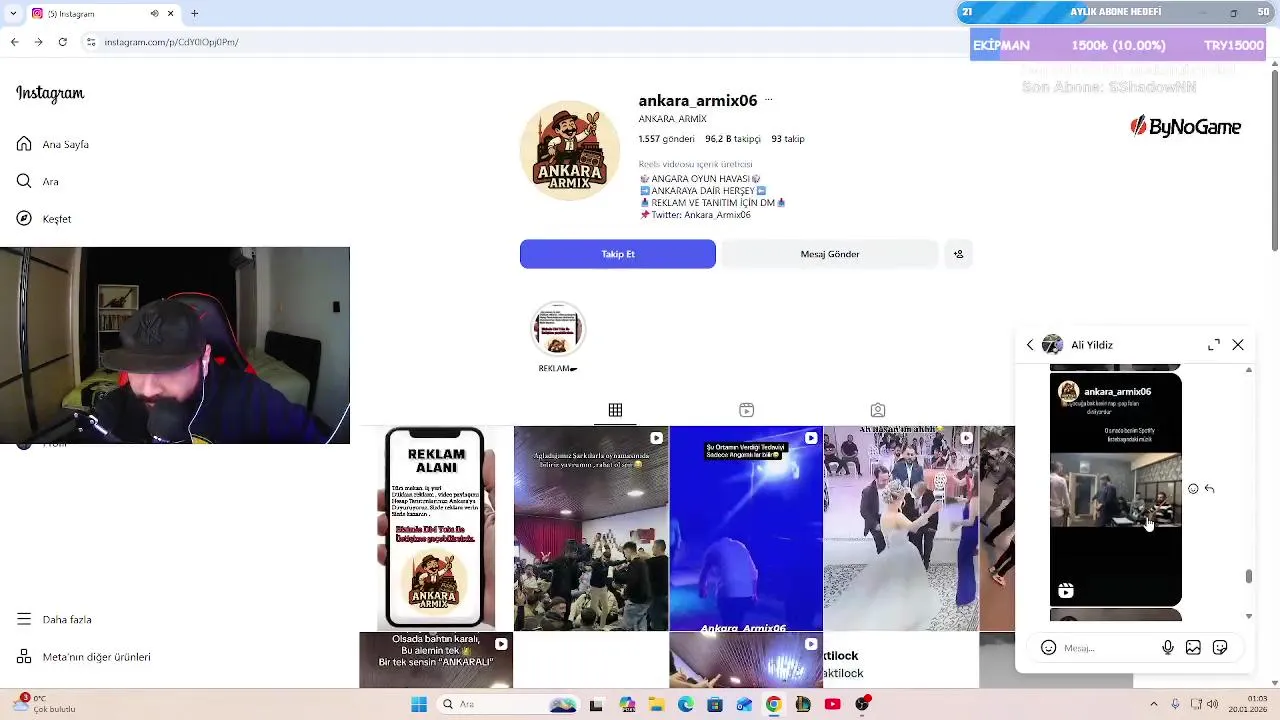Open the shared ankara_armix06 reel in chat
This screenshot has height=720, width=1280.
[1116, 490]
